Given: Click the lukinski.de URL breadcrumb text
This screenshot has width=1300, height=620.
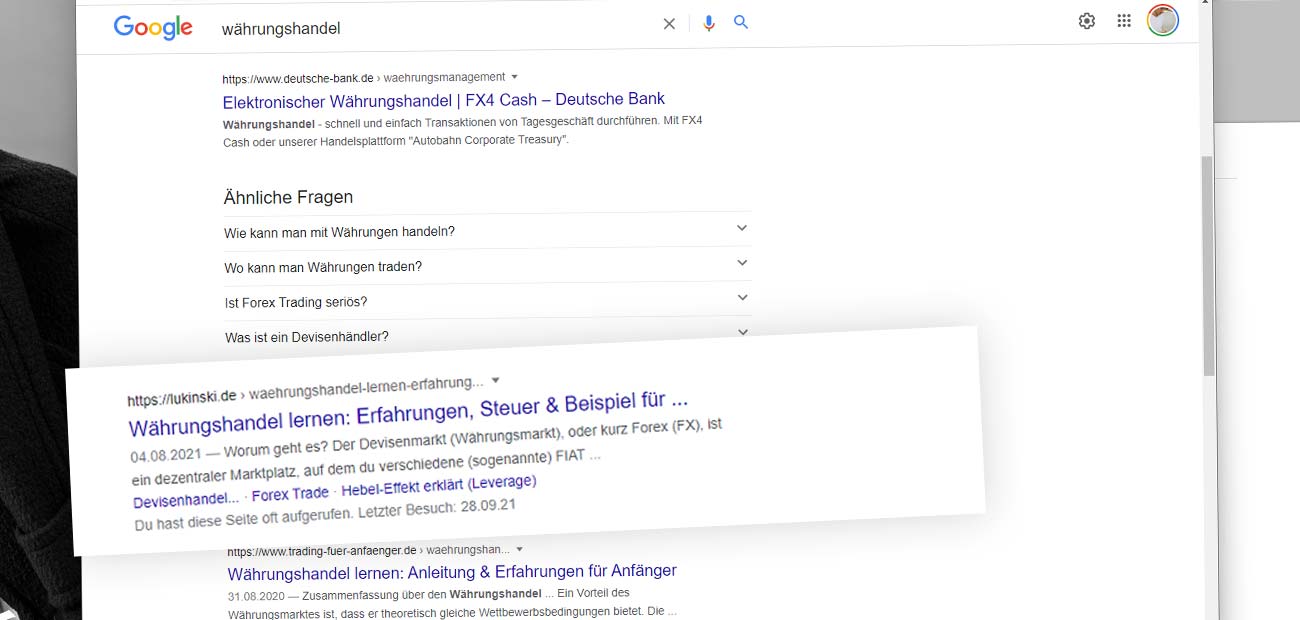Looking at the screenshot, I should point(306,391).
